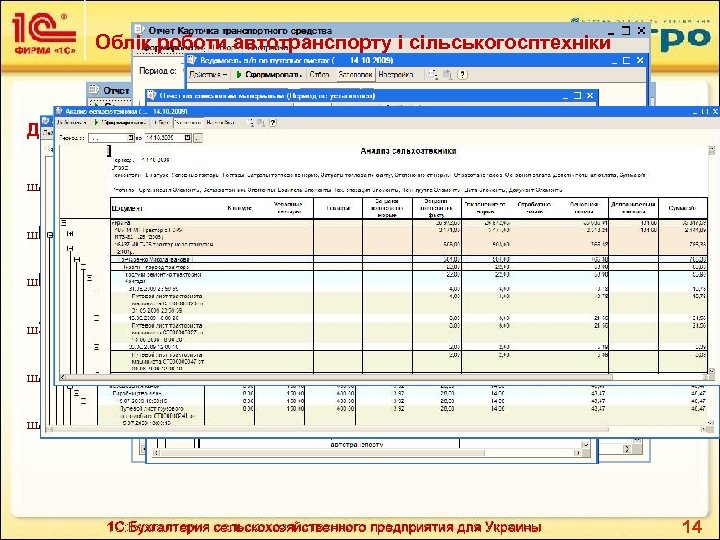This screenshot has height=540, width=720.
Task: Toggle Заголовок in Анализ сельхозтехники toolbar
Action: [188, 123]
